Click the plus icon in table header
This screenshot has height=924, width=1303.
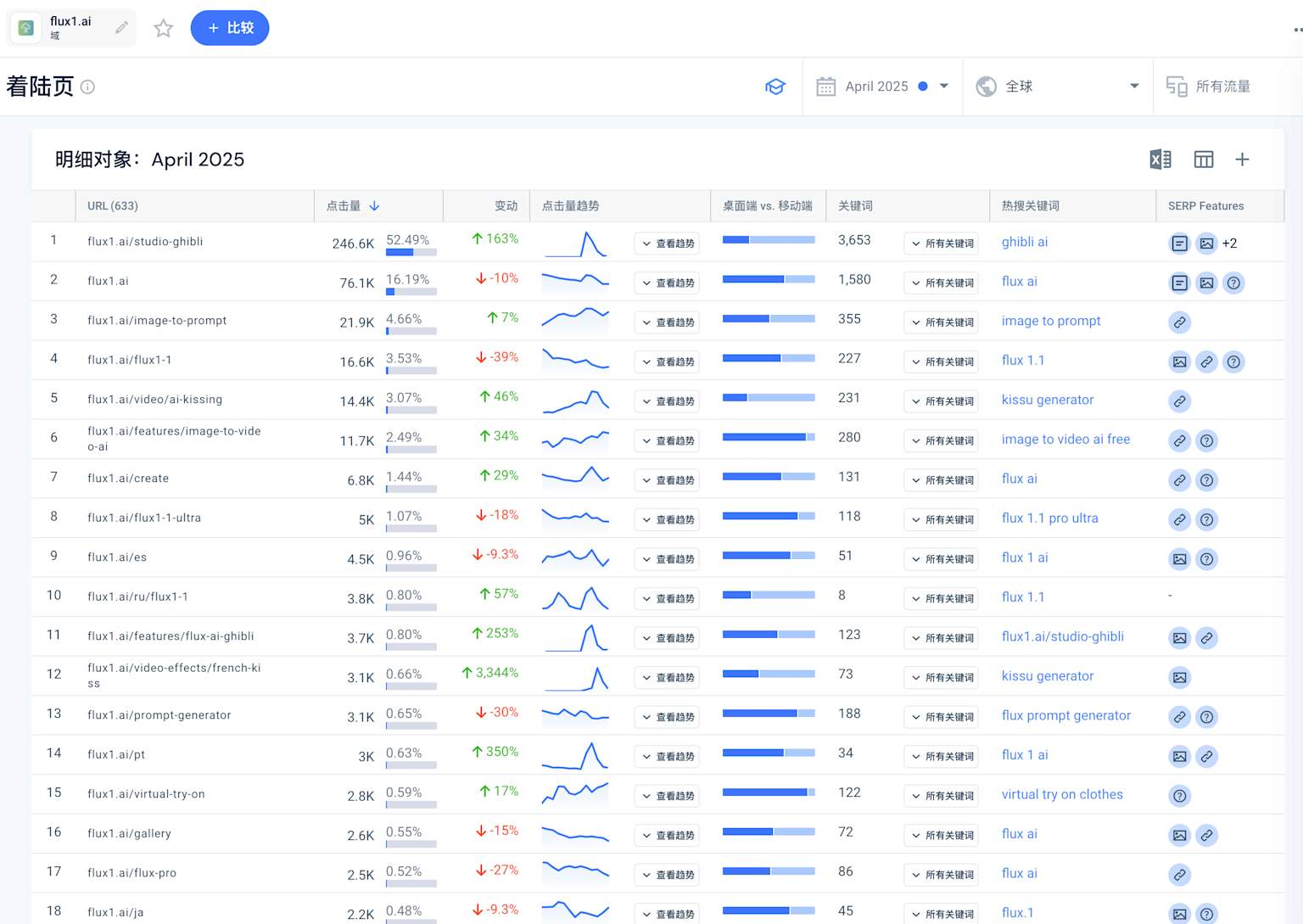click(x=1242, y=160)
